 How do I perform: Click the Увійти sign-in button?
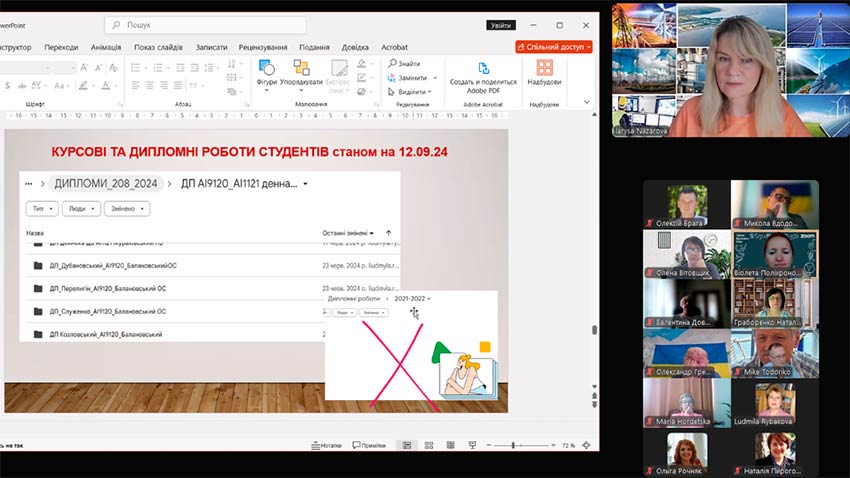501,25
